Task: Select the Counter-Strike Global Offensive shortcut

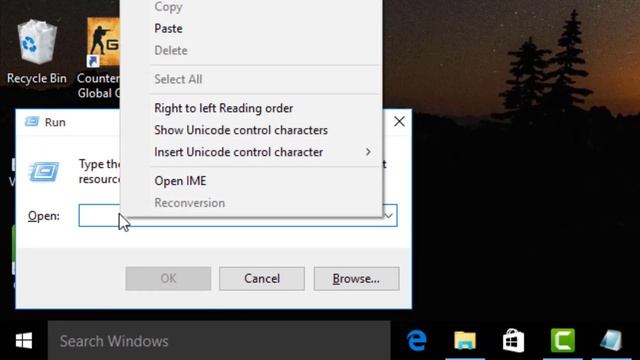Action: tap(99, 57)
